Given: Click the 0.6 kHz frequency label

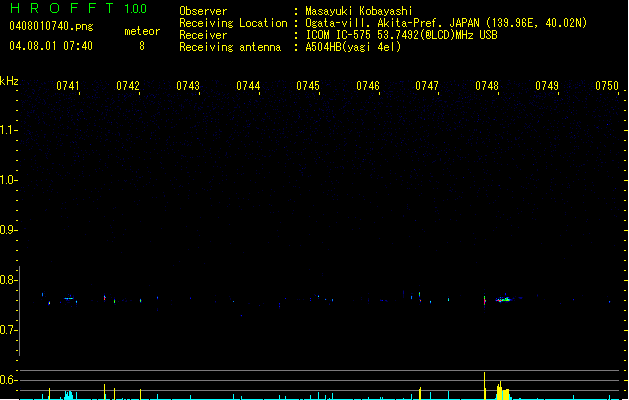Looking at the screenshot, I should click(8, 380).
